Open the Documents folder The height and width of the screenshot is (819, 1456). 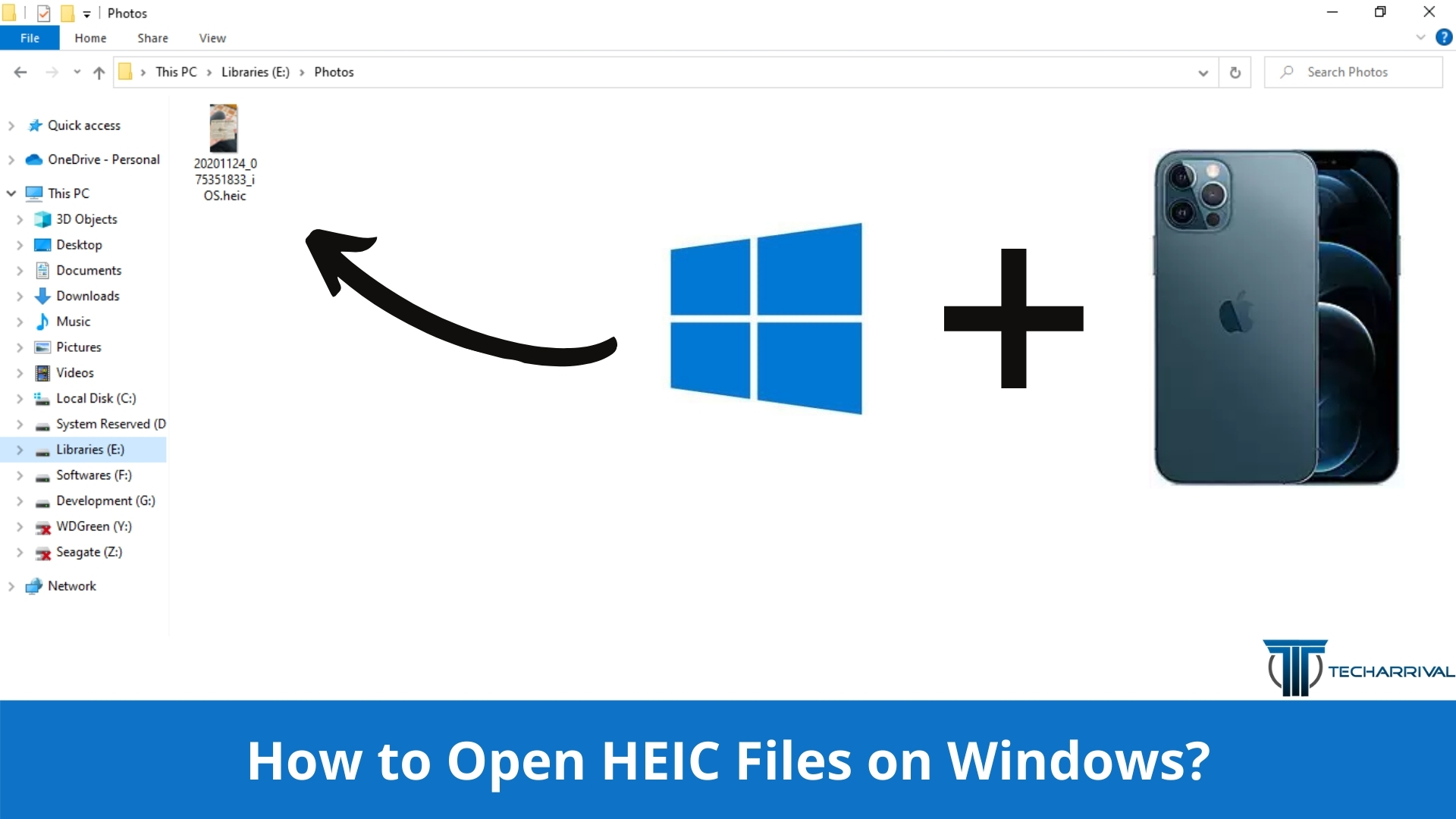pos(88,270)
